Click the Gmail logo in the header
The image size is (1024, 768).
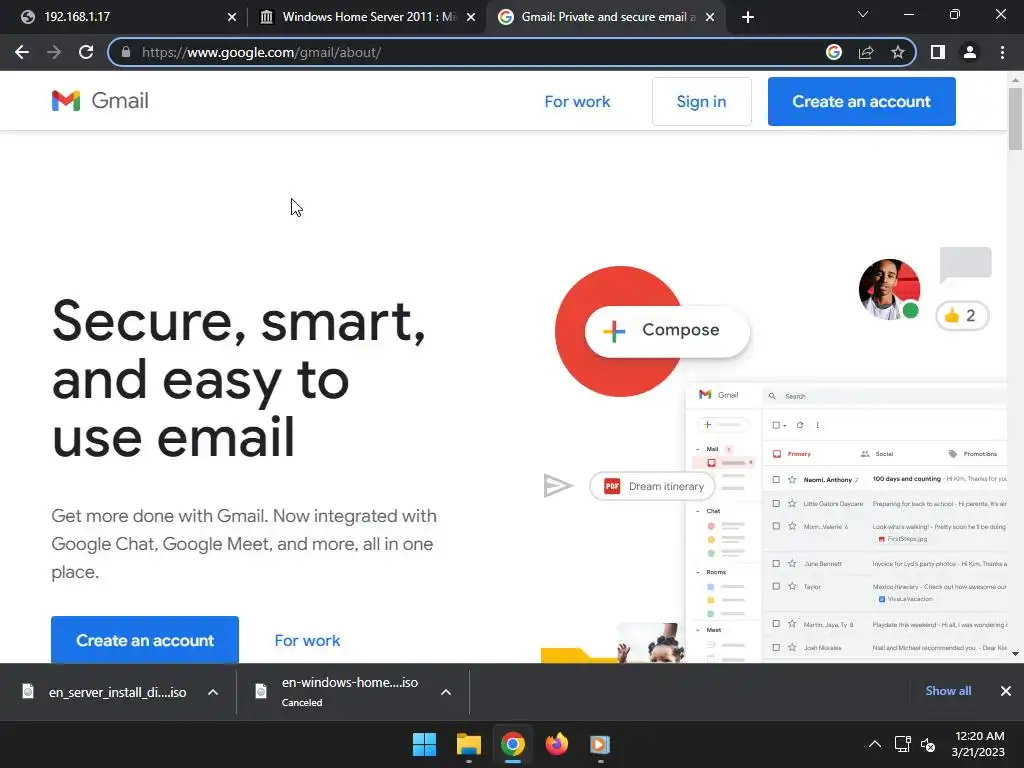coord(100,101)
